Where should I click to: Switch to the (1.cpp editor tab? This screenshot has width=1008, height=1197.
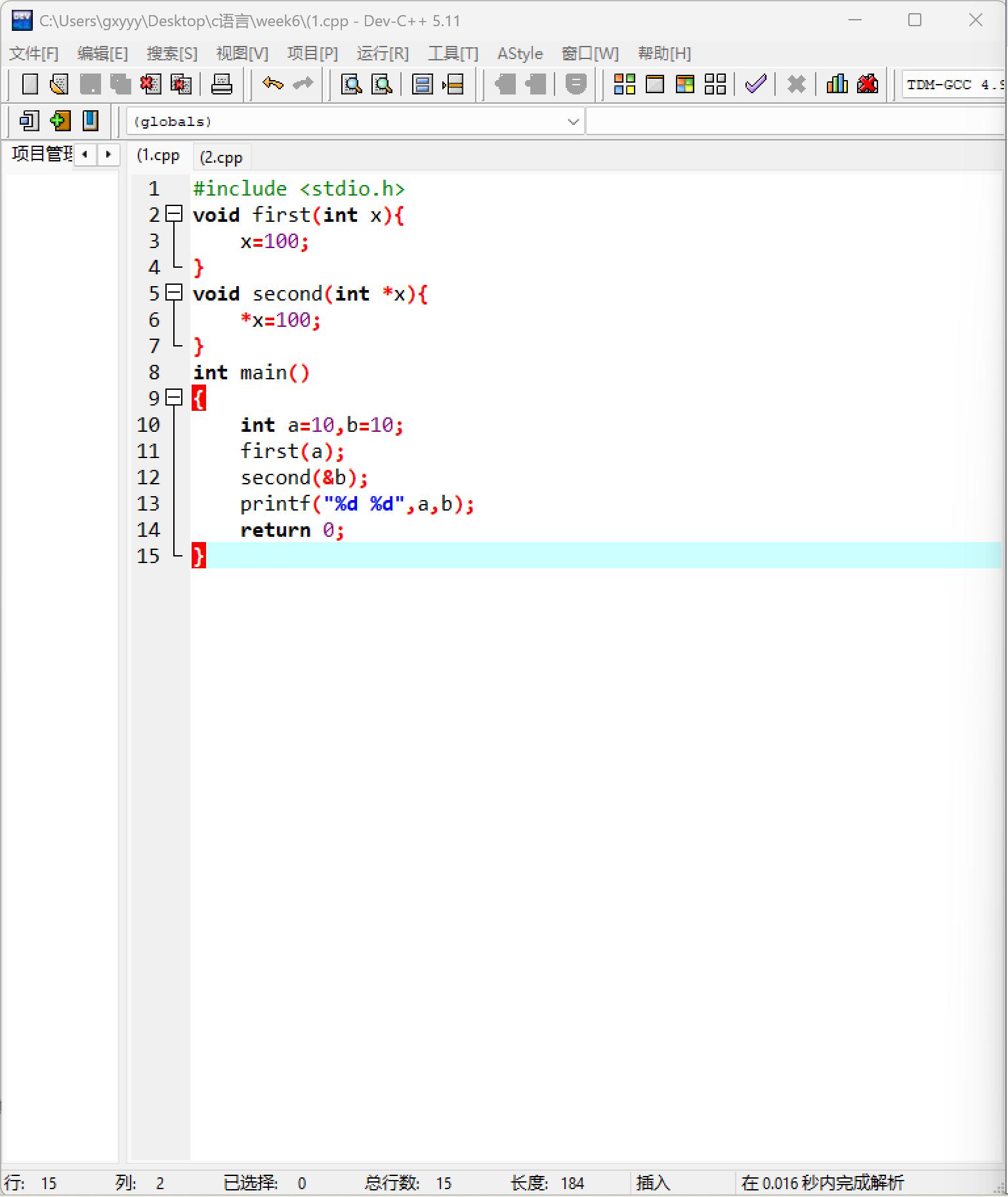158,156
